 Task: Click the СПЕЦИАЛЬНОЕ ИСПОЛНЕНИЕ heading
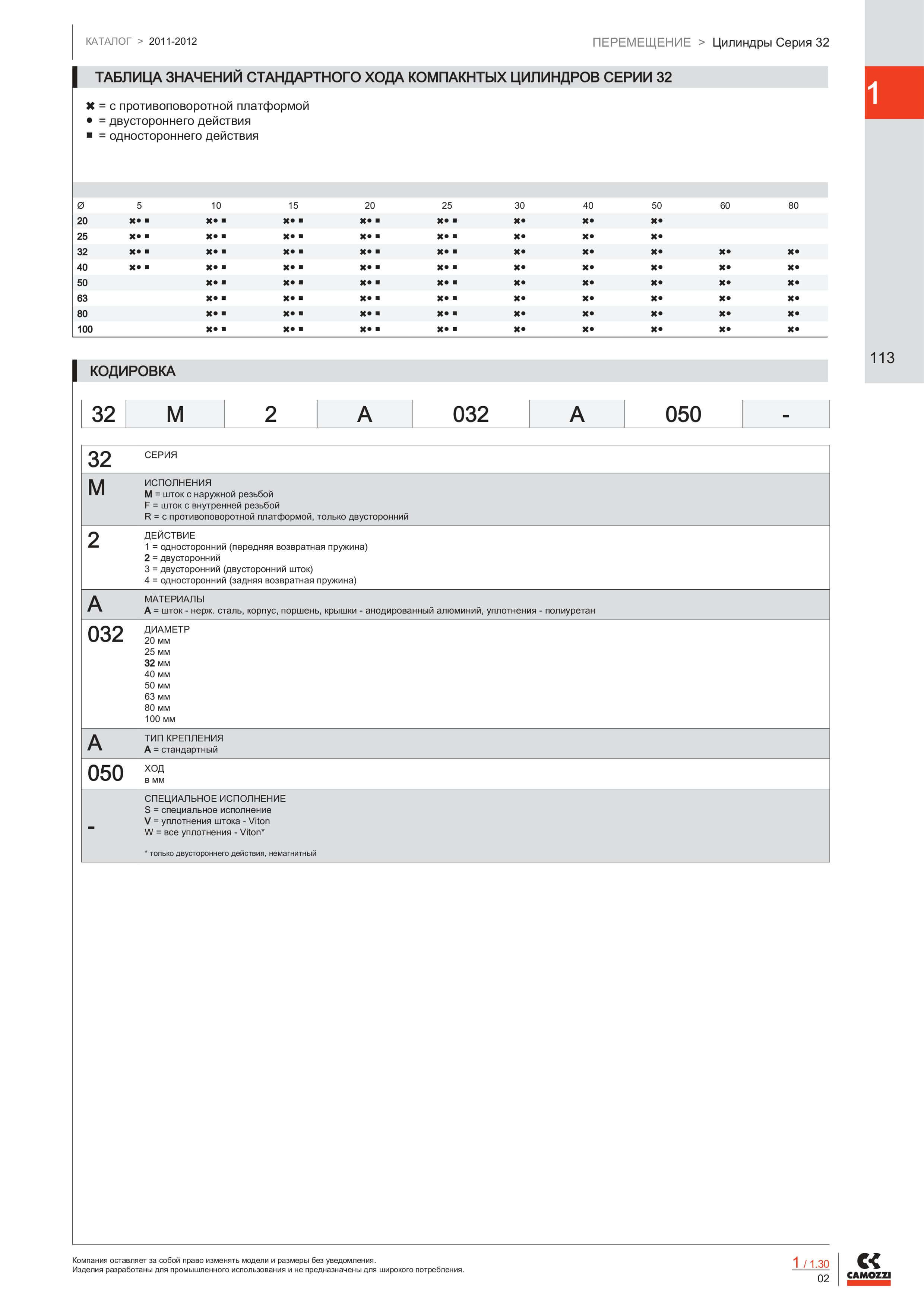tap(215, 799)
